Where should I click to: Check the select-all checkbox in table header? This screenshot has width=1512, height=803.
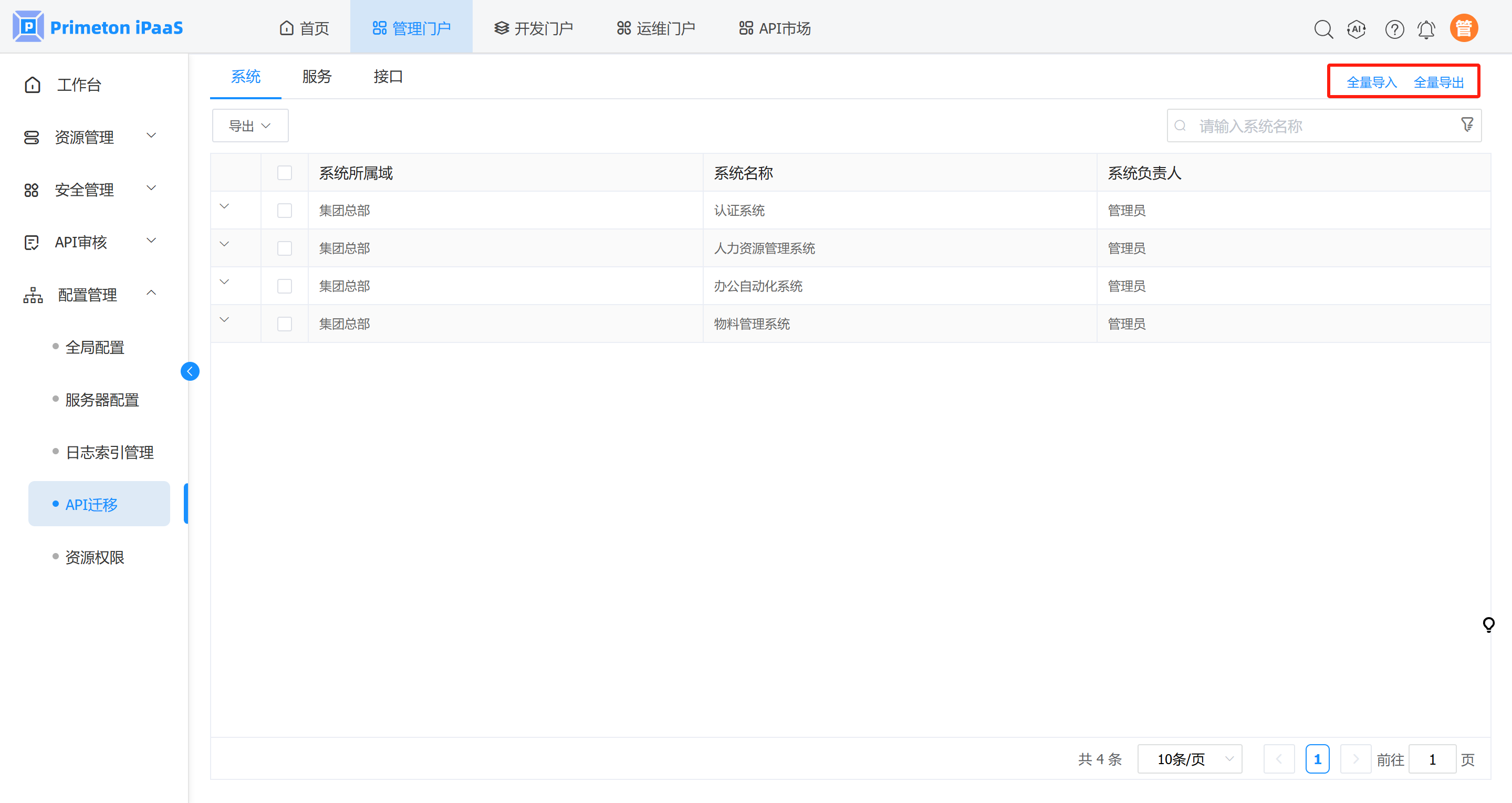click(285, 173)
